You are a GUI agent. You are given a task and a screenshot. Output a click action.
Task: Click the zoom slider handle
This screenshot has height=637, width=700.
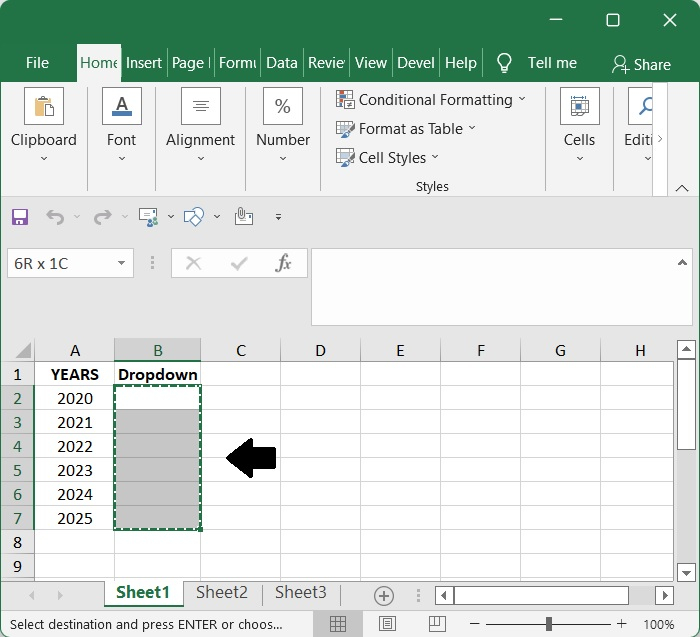click(x=549, y=624)
